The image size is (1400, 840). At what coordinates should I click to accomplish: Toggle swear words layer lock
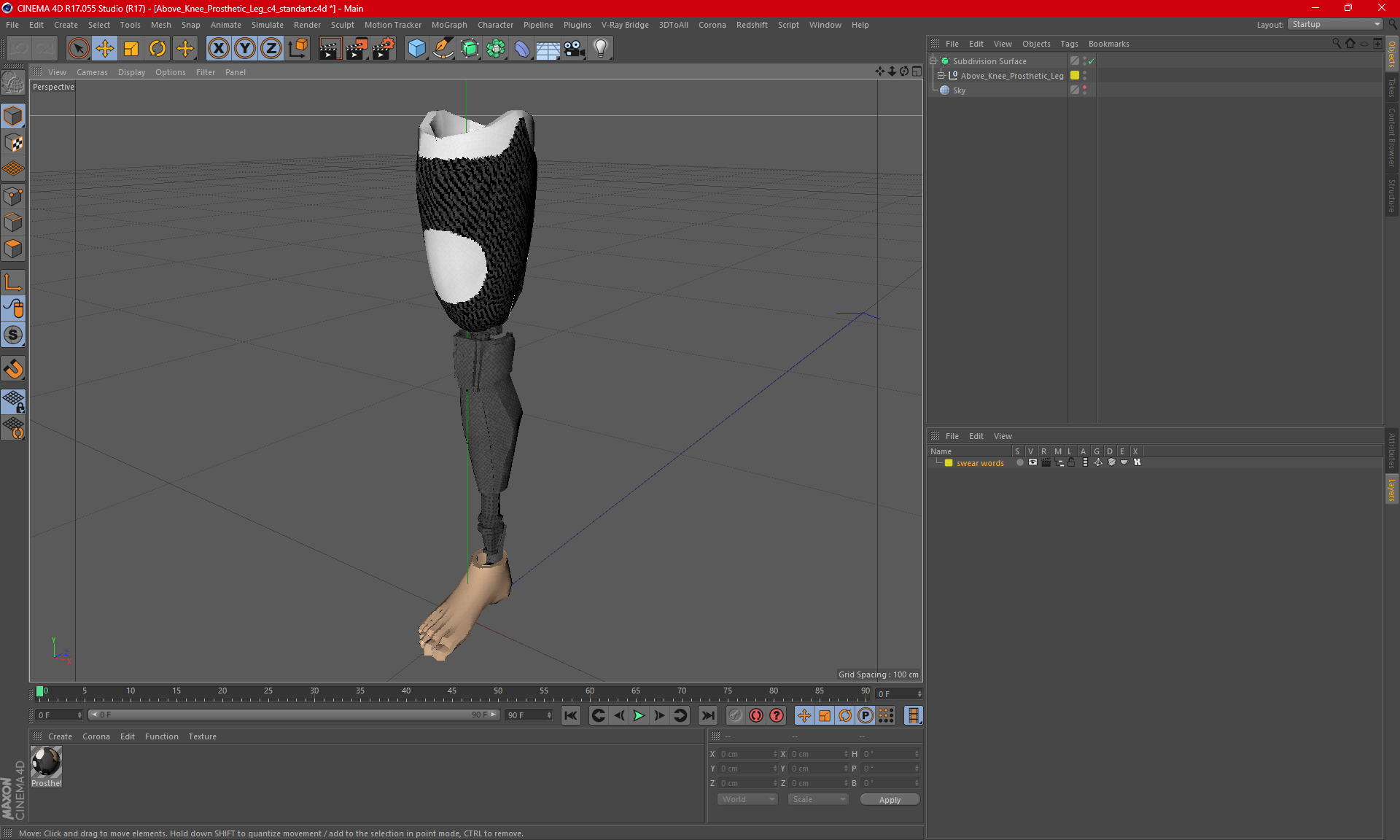1071,462
